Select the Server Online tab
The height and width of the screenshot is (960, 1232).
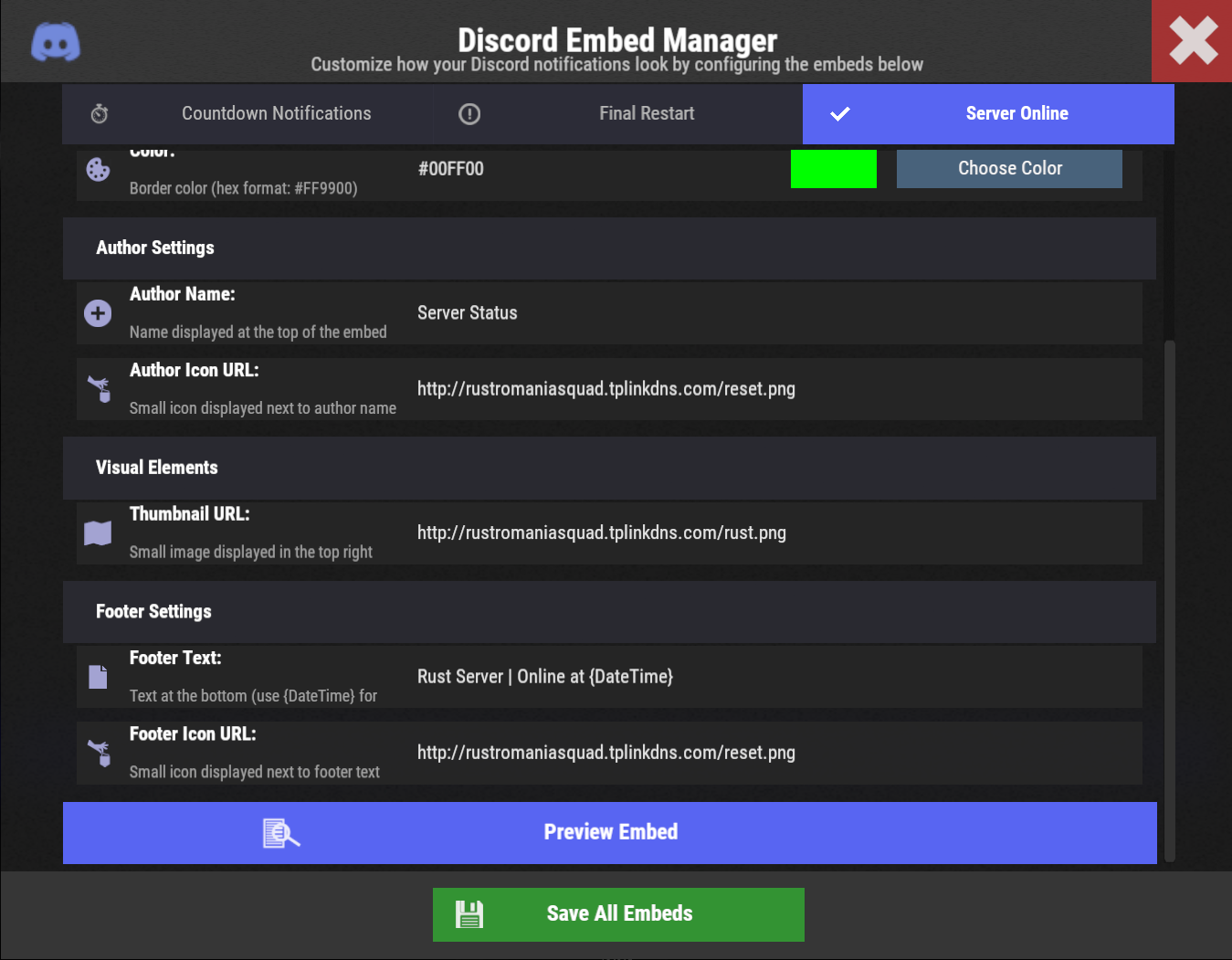point(988,114)
